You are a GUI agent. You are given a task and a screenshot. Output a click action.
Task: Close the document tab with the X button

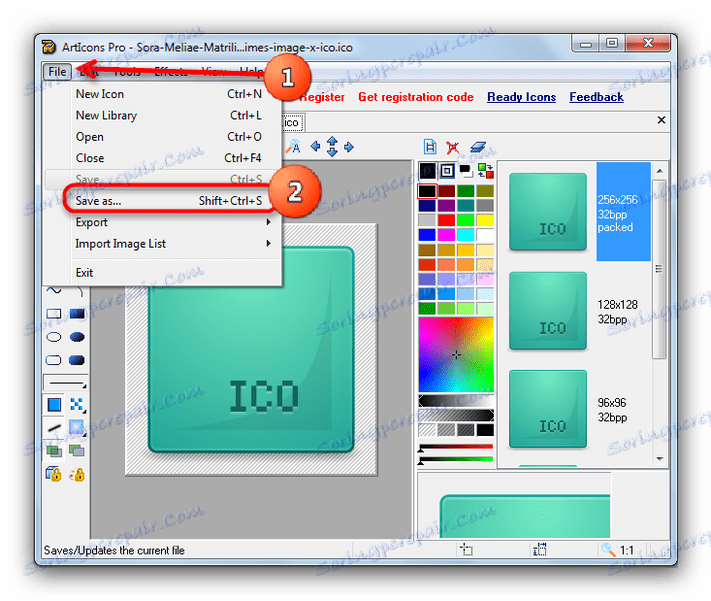point(661,120)
